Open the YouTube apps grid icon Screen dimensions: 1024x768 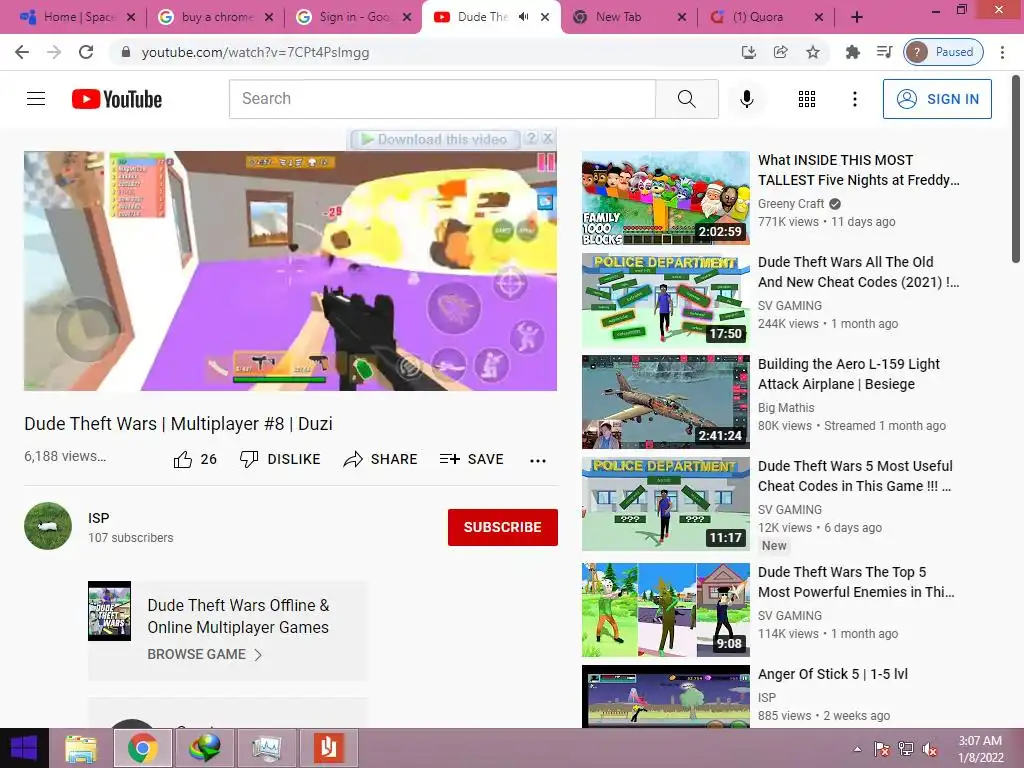807,99
